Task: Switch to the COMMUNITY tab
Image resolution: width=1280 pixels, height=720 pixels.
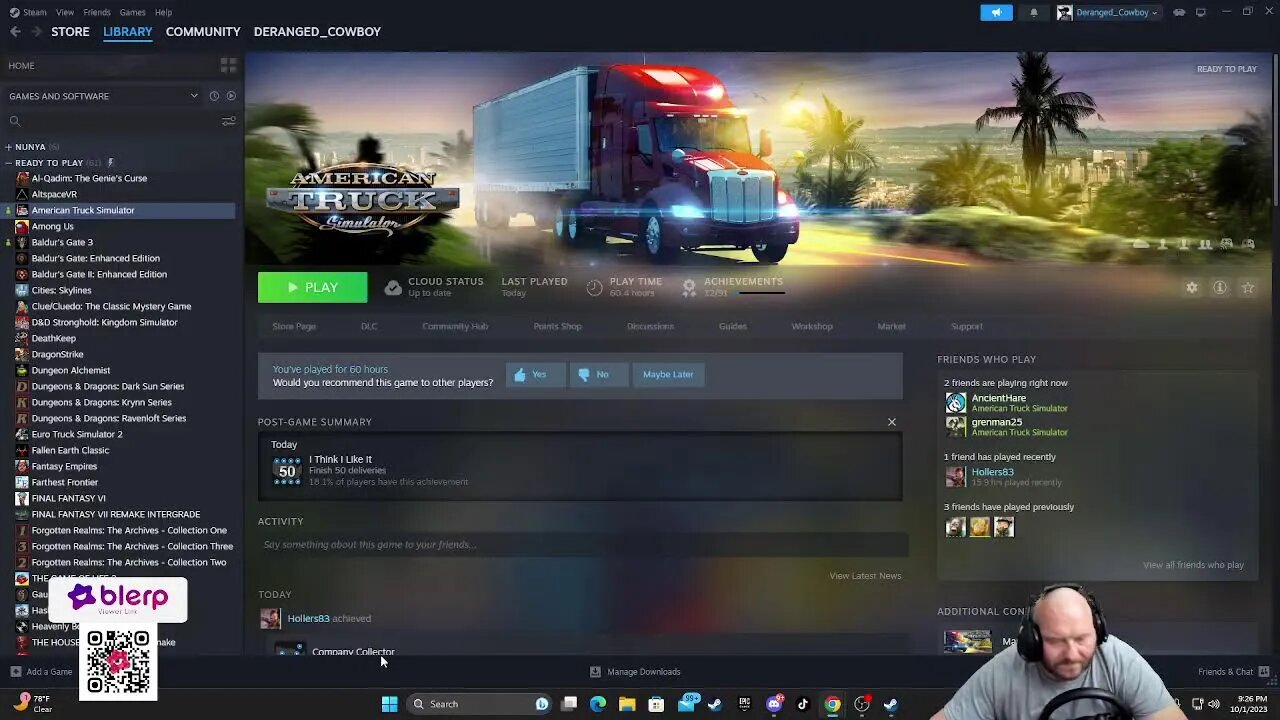Action: [x=203, y=31]
